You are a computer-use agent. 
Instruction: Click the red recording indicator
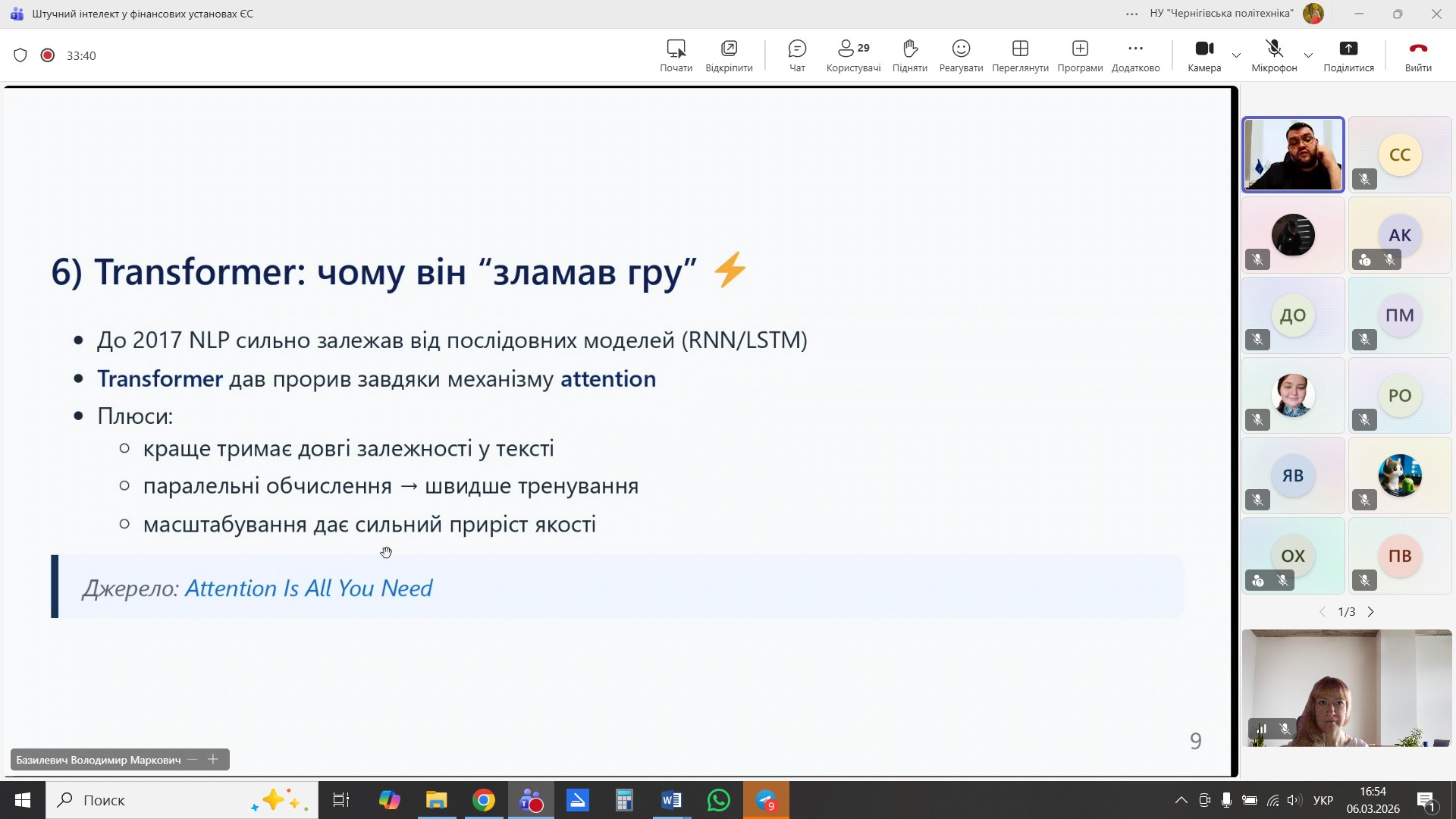pos(48,55)
